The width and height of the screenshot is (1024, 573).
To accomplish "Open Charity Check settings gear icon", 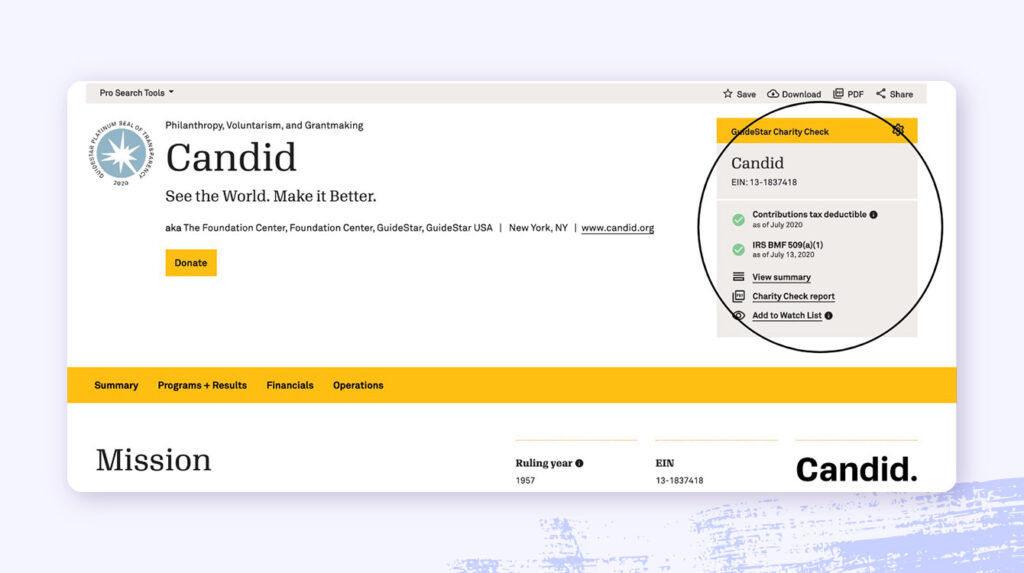I will coord(898,130).
